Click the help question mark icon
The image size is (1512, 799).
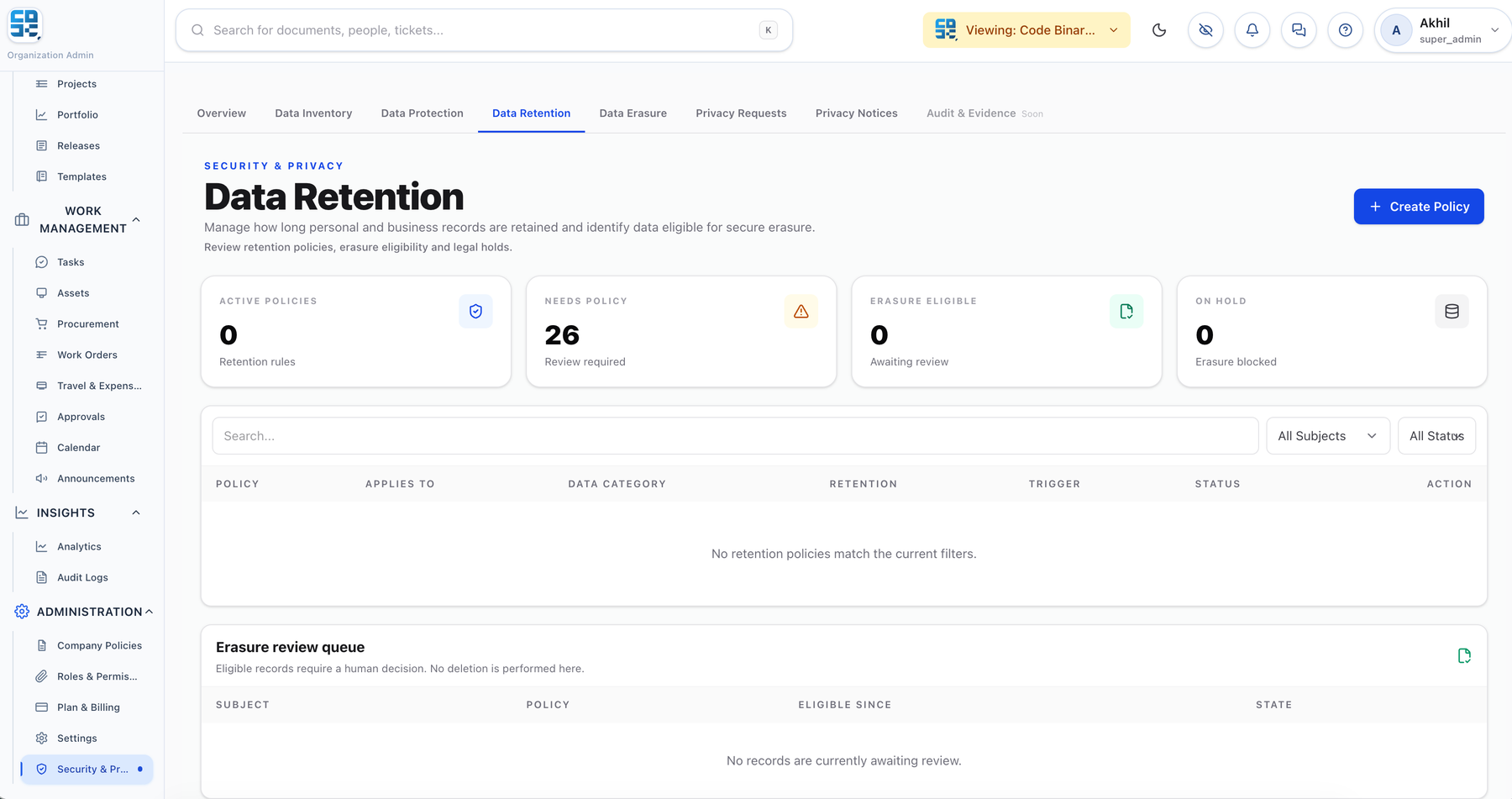coord(1346,30)
